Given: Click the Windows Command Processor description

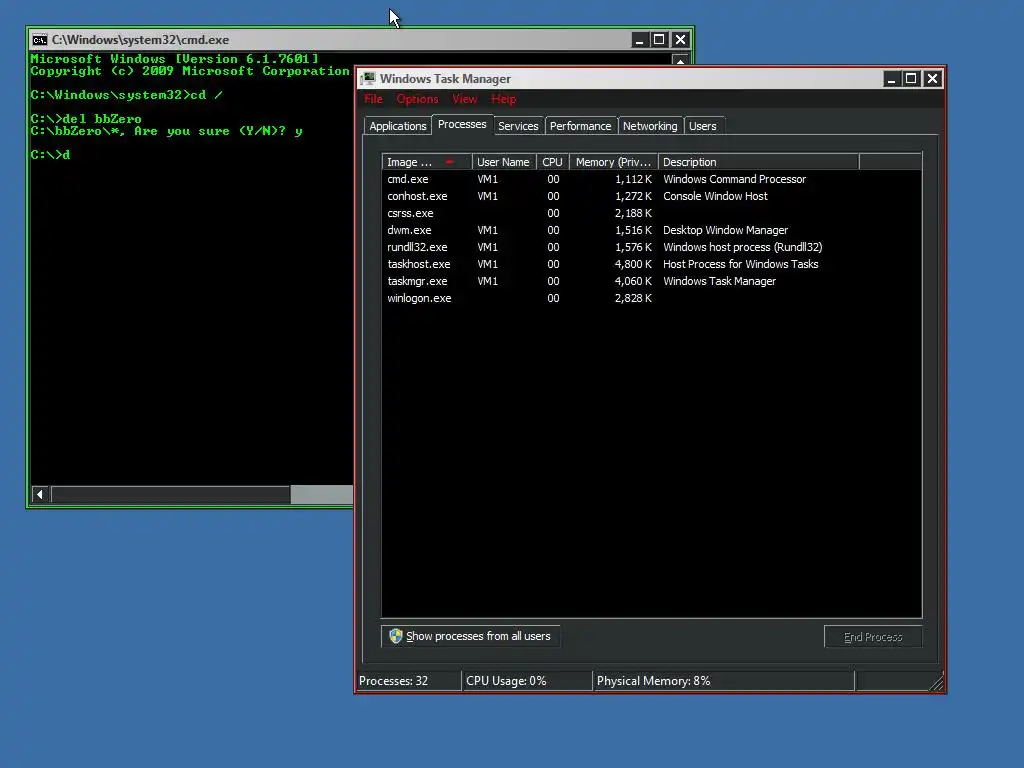Looking at the screenshot, I should [x=734, y=179].
